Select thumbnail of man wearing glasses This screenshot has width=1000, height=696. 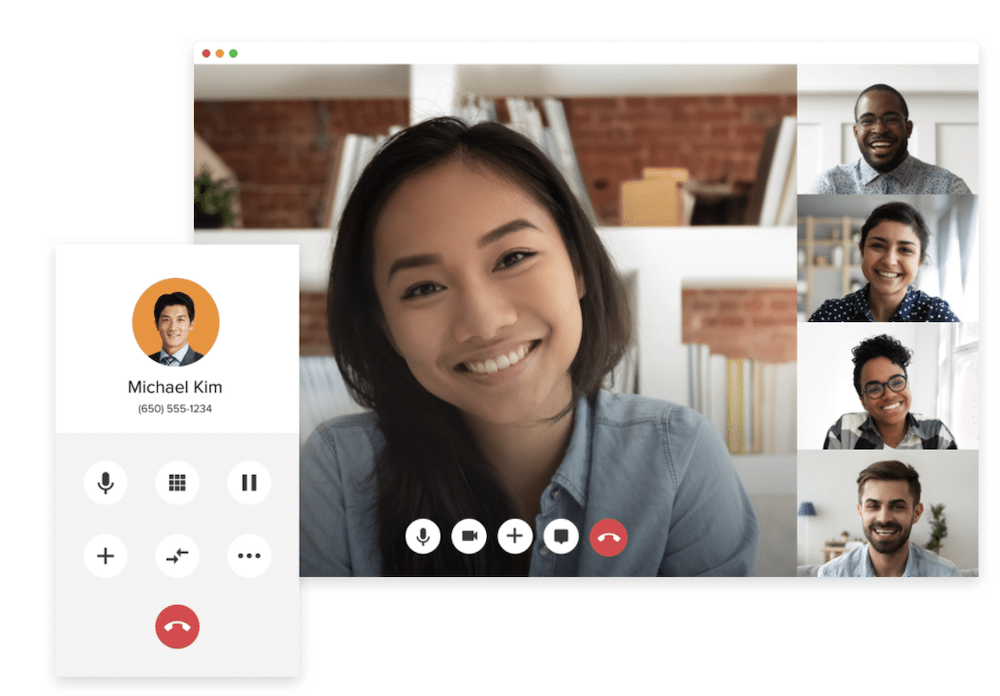click(887, 130)
